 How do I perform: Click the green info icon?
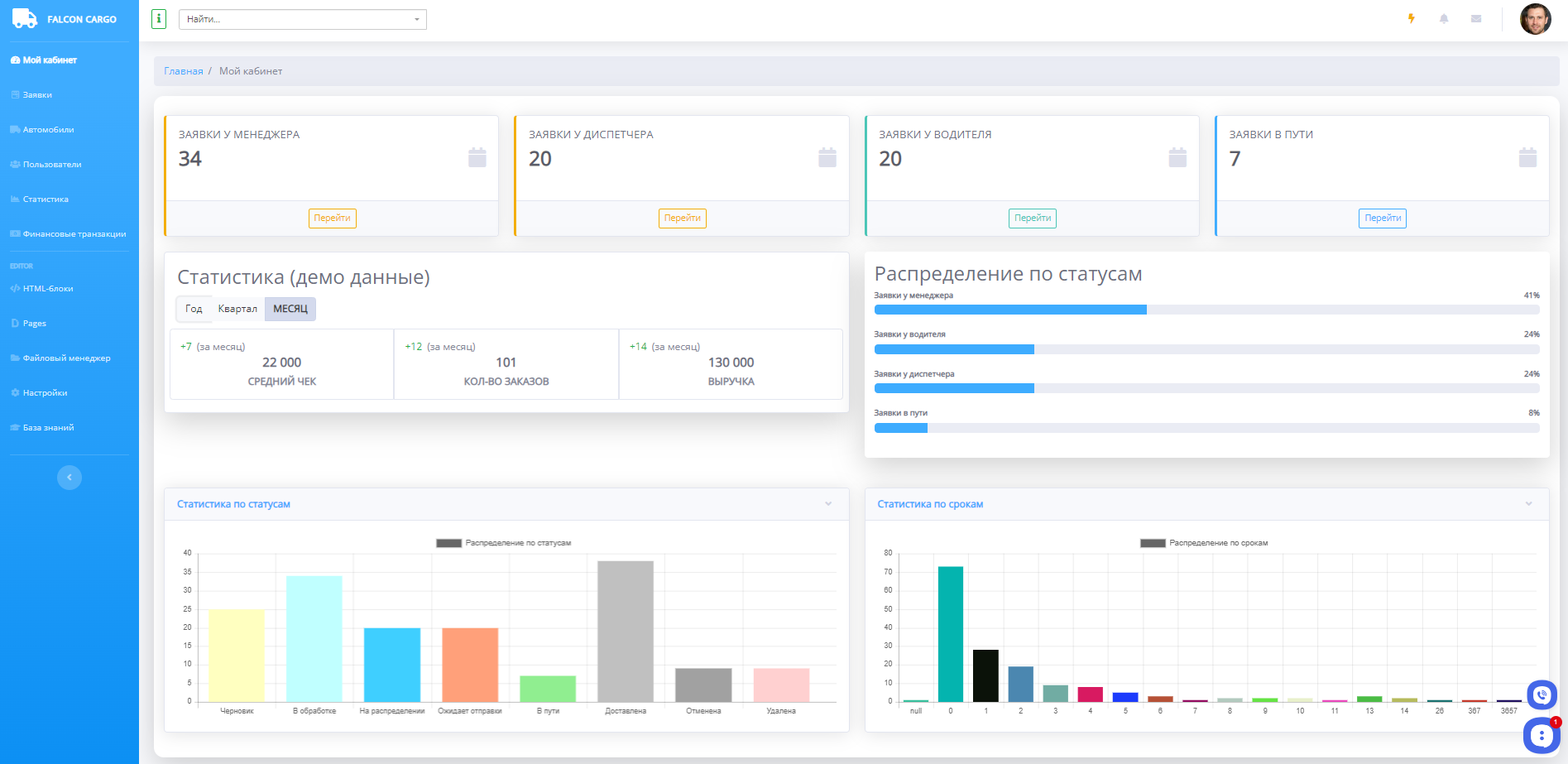click(159, 19)
